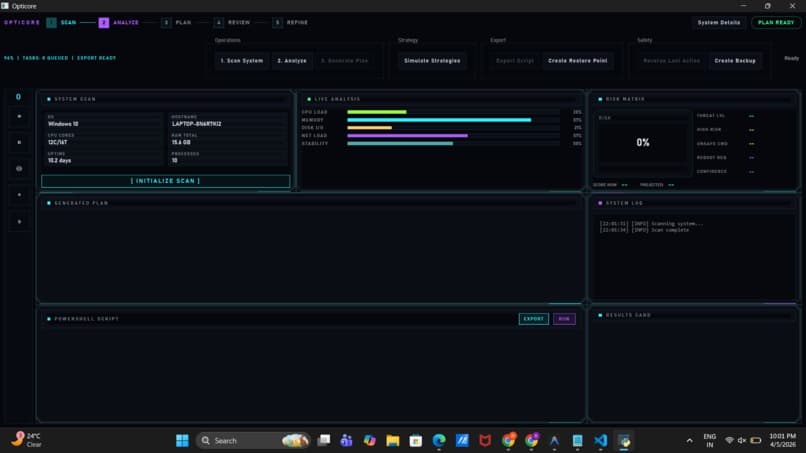Open System Details

pyautogui.click(x=719, y=23)
